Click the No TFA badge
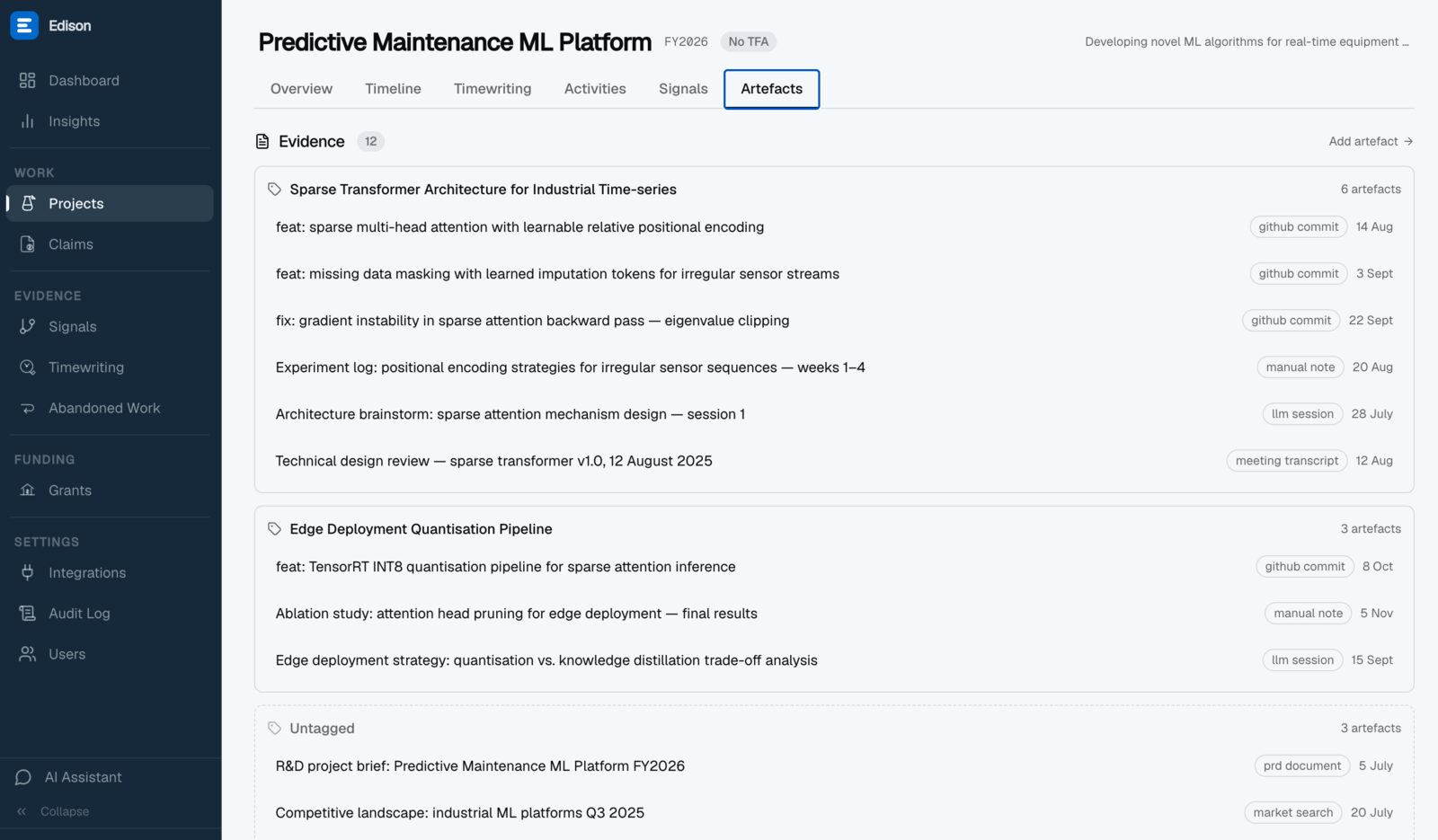 pyautogui.click(x=748, y=42)
